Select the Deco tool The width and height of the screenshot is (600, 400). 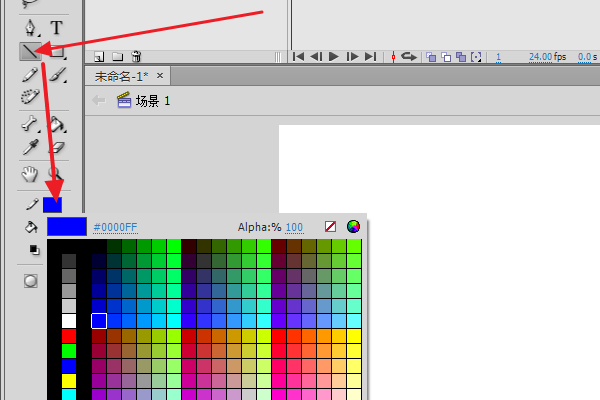coord(30,96)
